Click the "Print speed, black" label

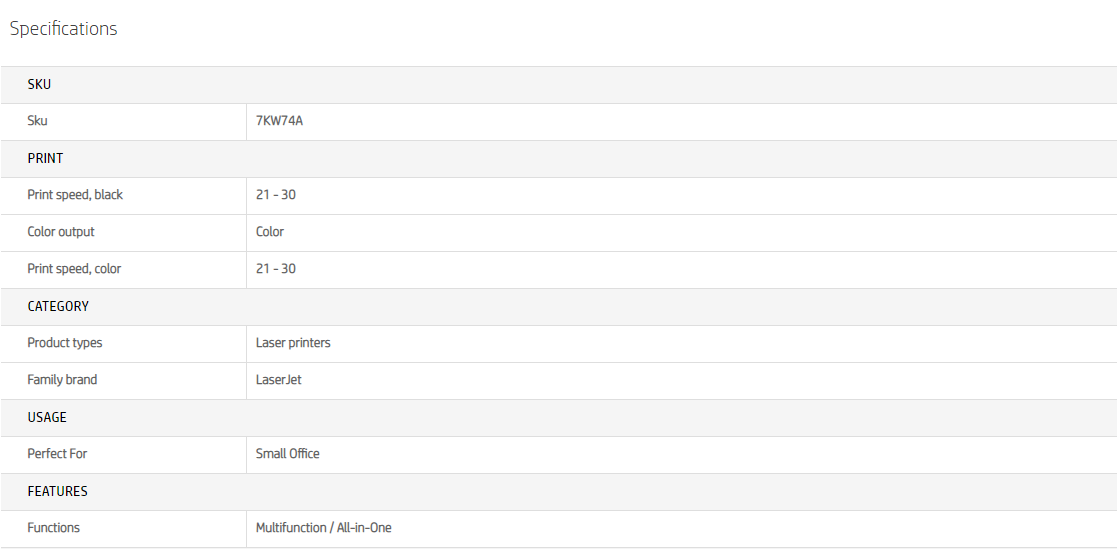coord(75,195)
